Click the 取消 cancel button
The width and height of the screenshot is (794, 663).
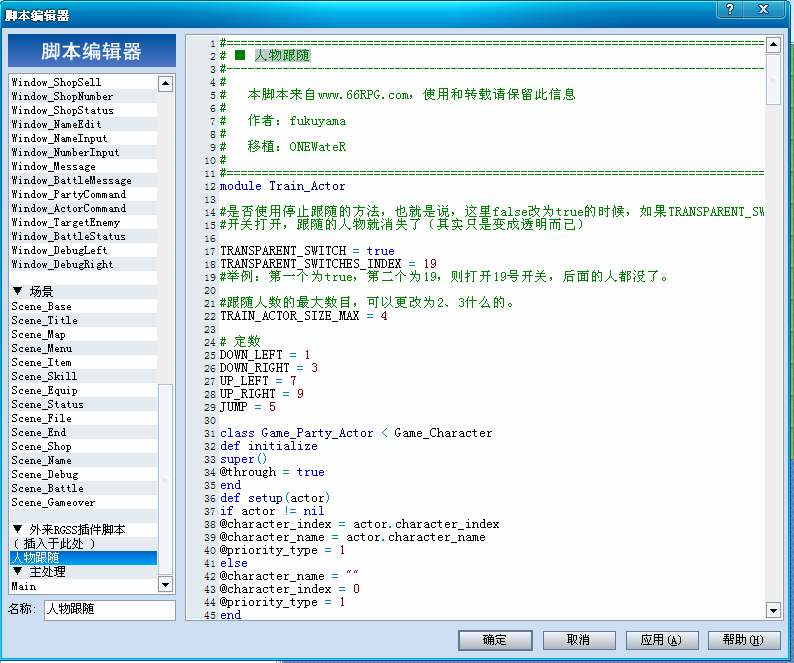coord(579,640)
